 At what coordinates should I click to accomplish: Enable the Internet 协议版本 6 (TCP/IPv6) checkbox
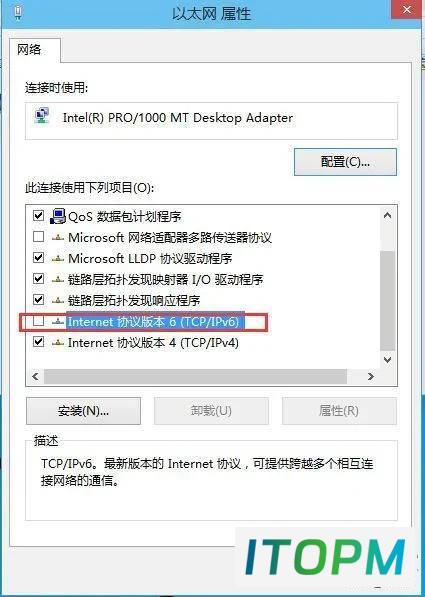[x=38, y=321]
